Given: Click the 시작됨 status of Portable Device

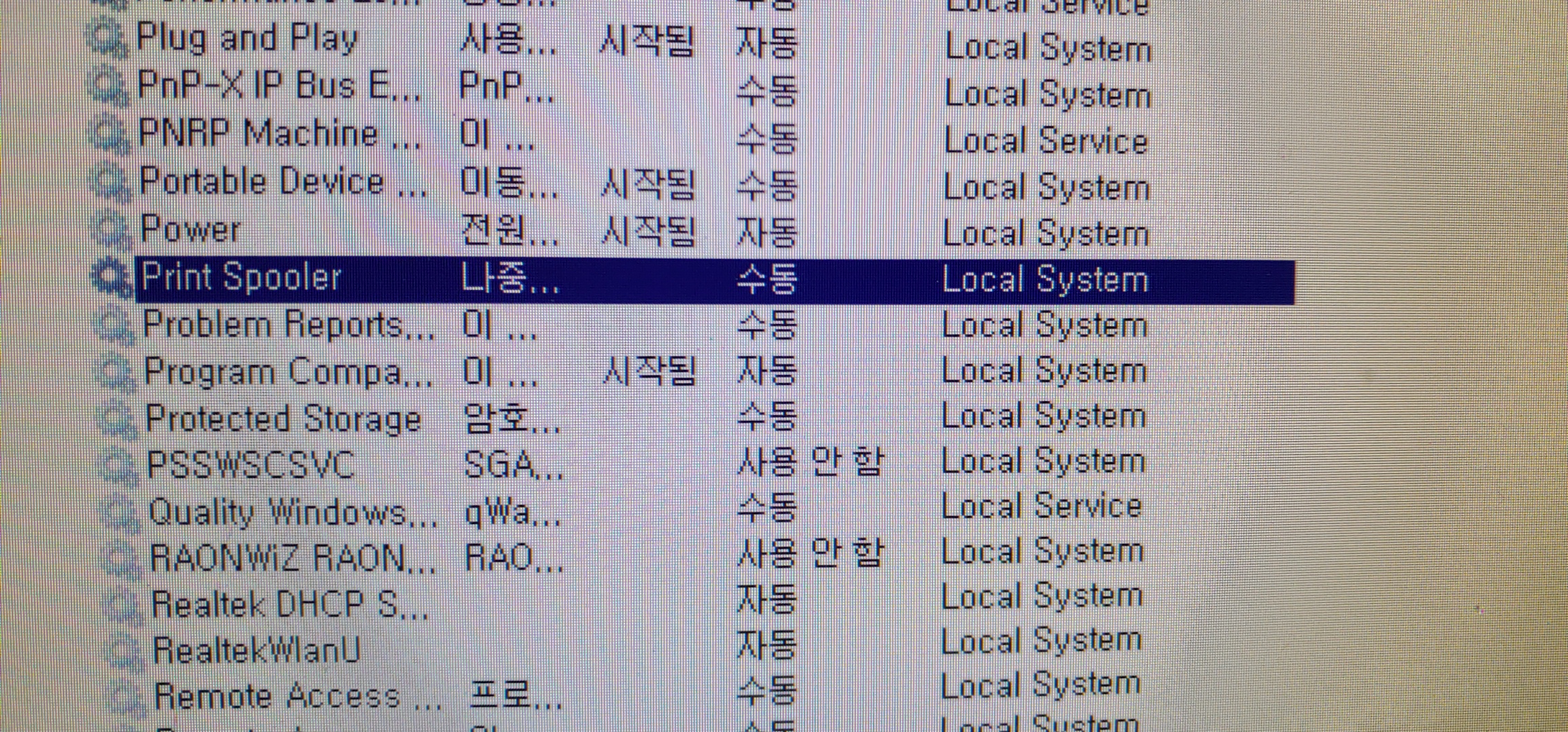Looking at the screenshot, I should [x=648, y=183].
